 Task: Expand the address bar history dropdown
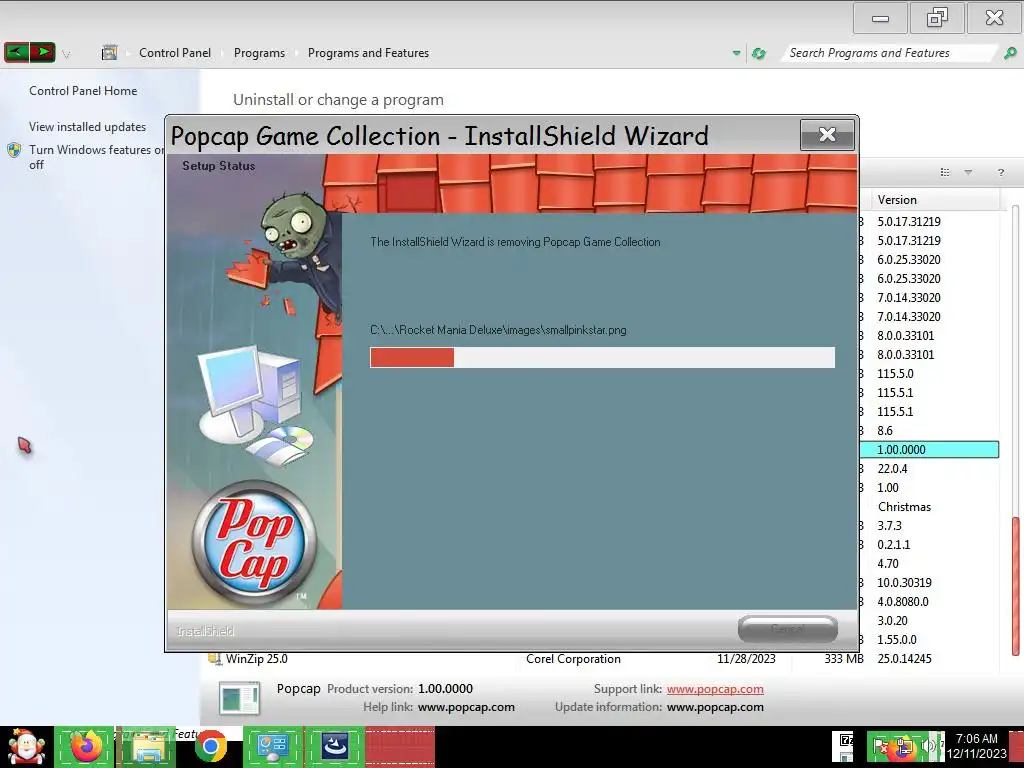736,53
